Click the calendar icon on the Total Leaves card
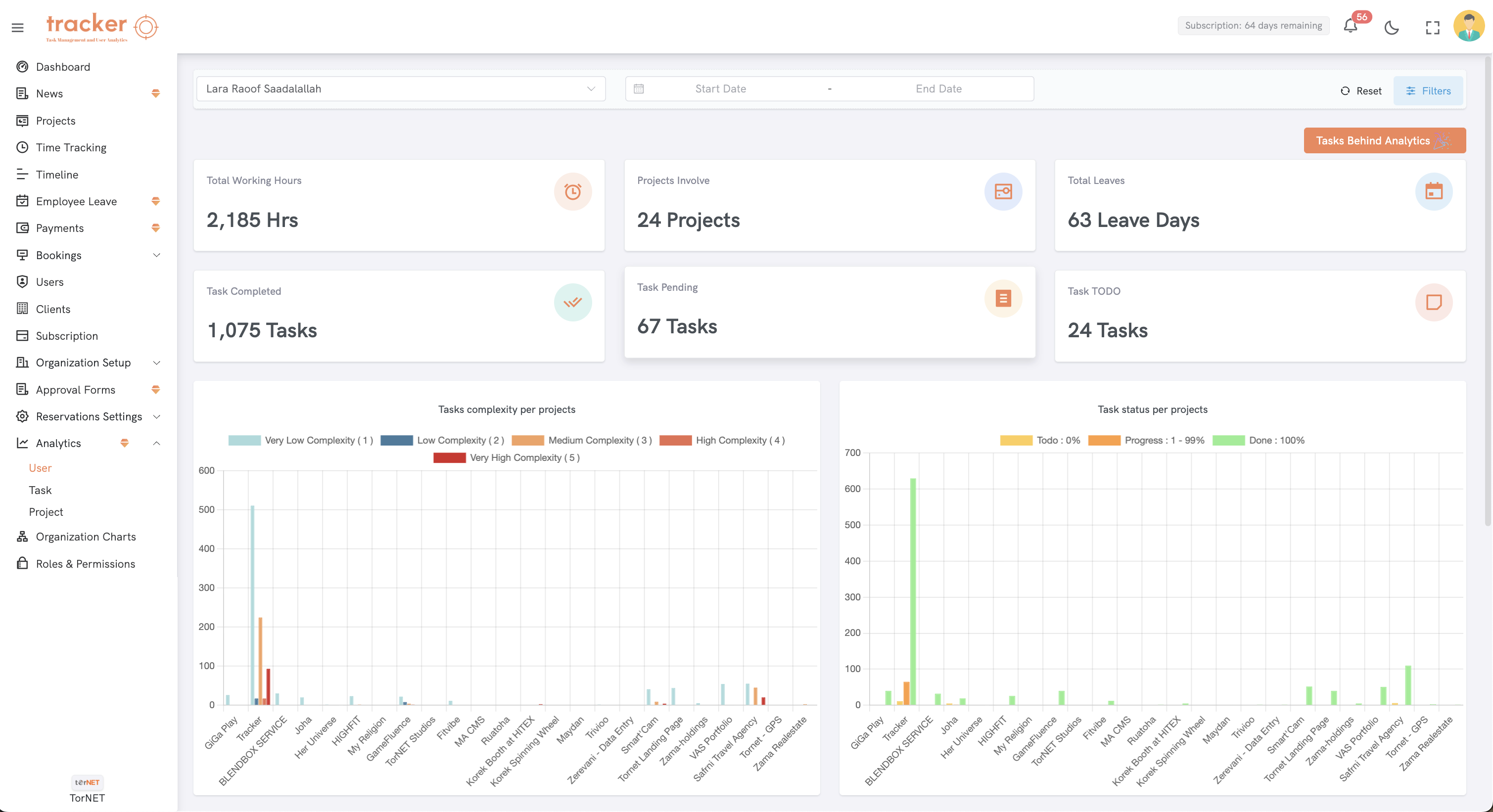The width and height of the screenshot is (1493, 812). (x=1434, y=191)
